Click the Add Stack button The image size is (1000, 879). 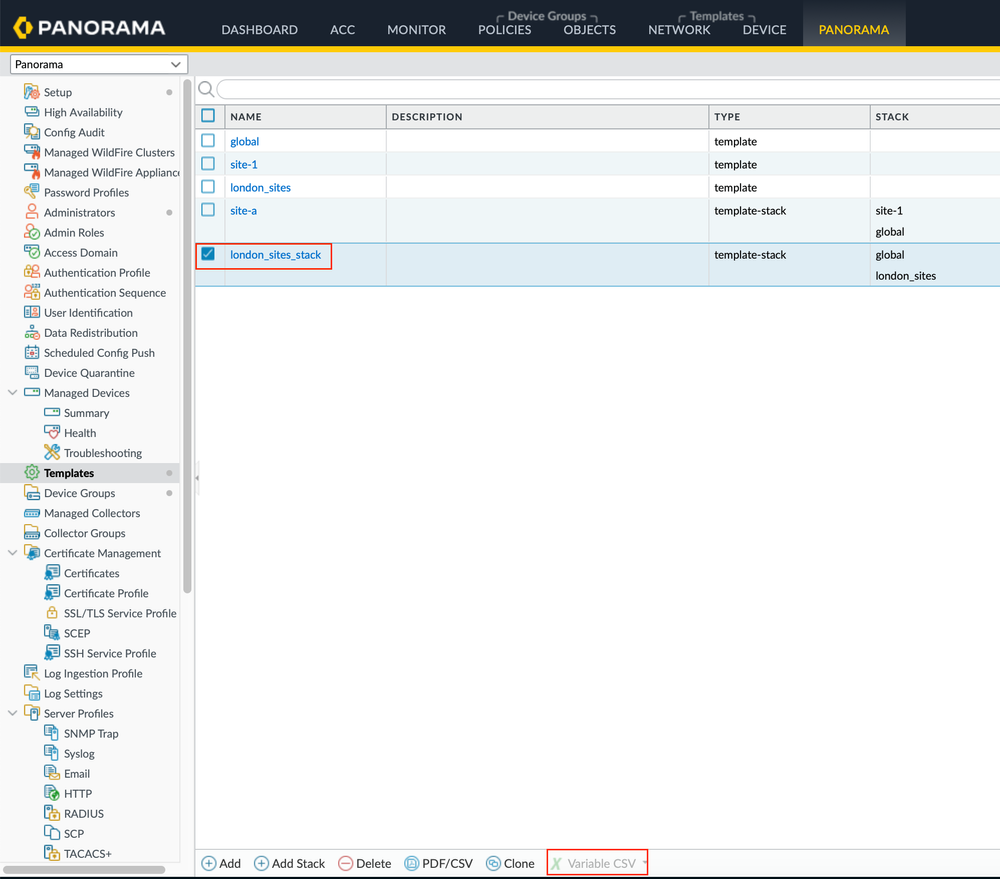tap(289, 863)
